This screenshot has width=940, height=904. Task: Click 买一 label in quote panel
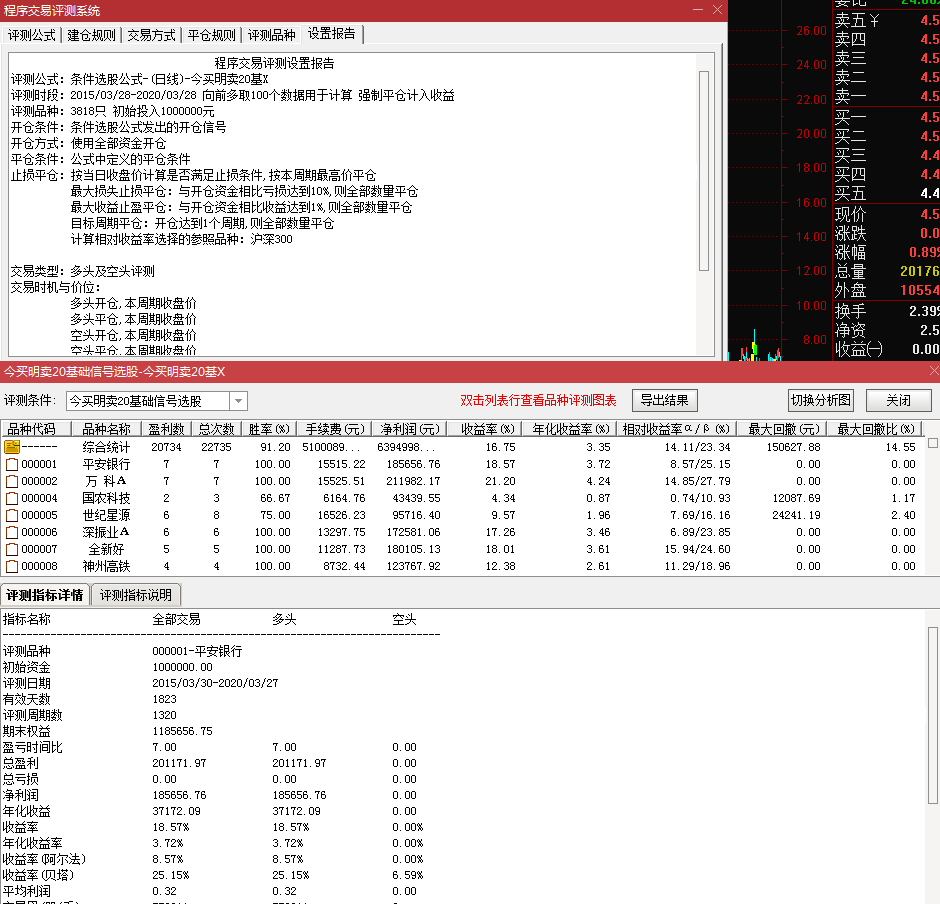[850, 117]
